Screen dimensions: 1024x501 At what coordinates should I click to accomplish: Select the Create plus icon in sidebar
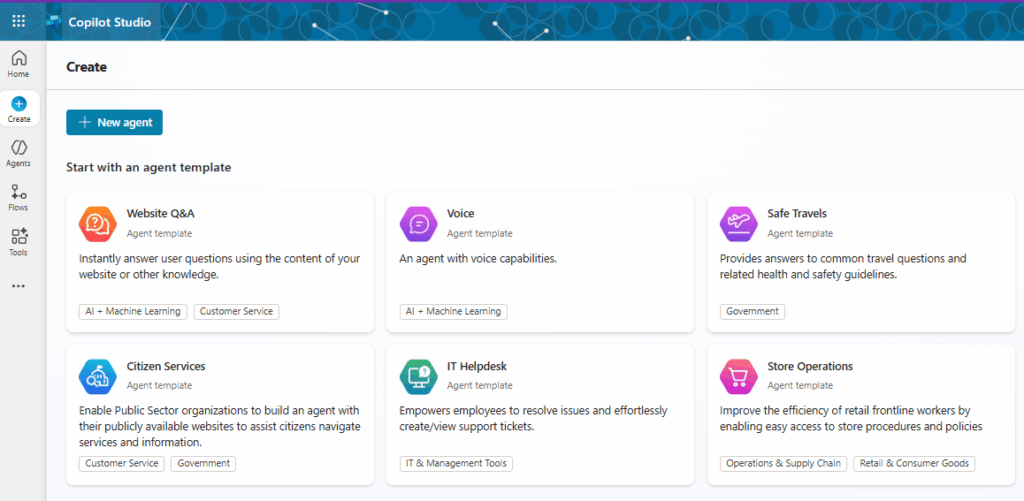point(19,103)
